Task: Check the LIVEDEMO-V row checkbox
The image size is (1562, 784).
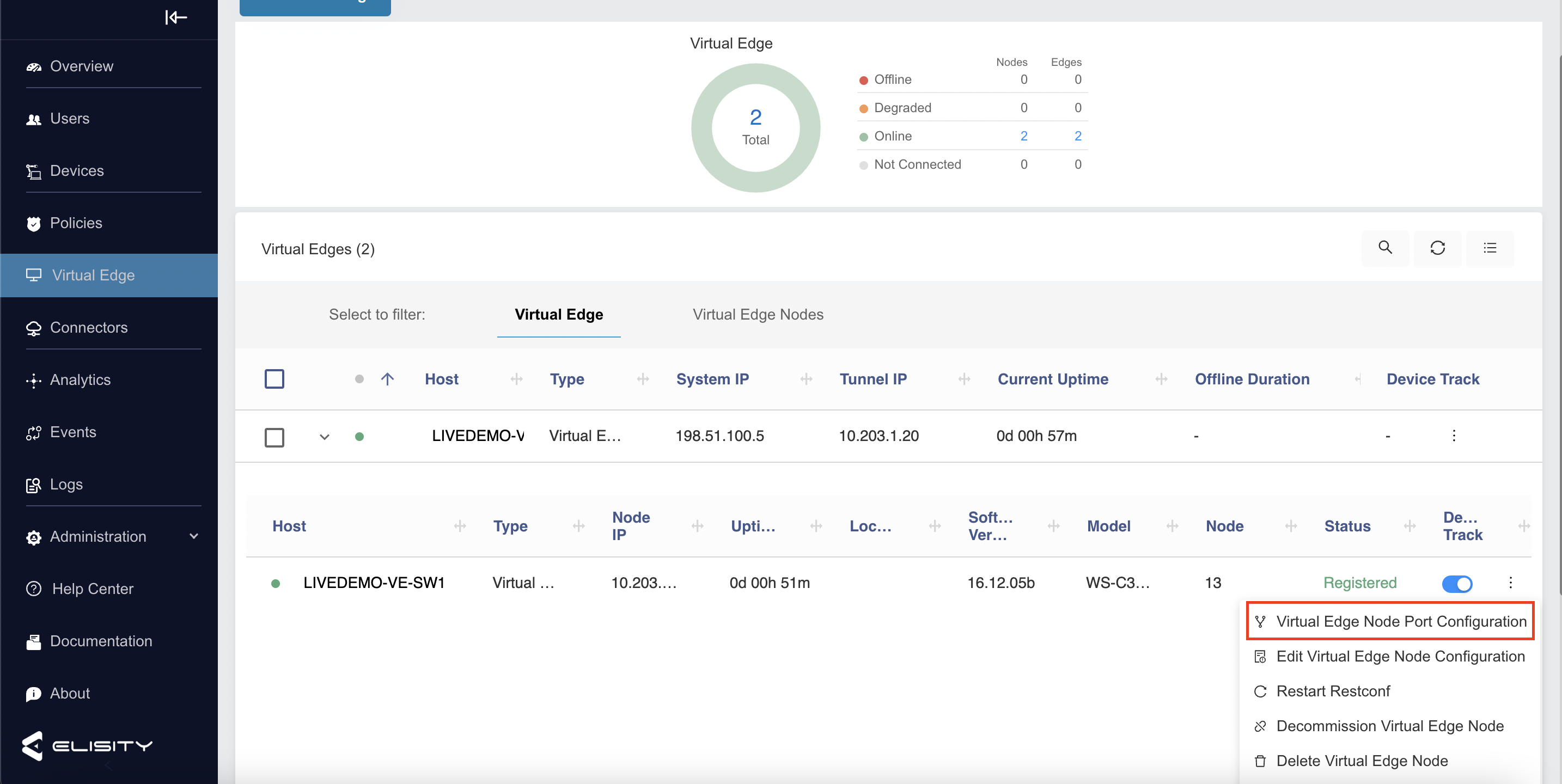Action: (x=274, y=437)
